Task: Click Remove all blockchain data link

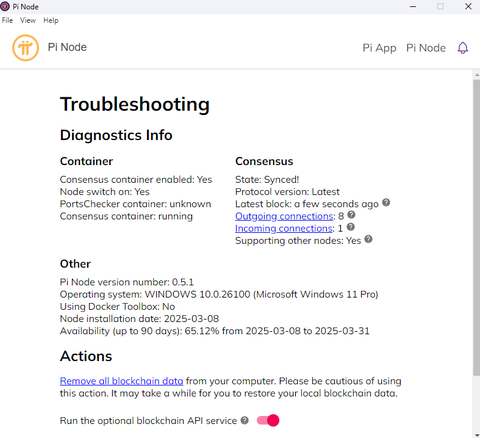Action: point(121,381)
